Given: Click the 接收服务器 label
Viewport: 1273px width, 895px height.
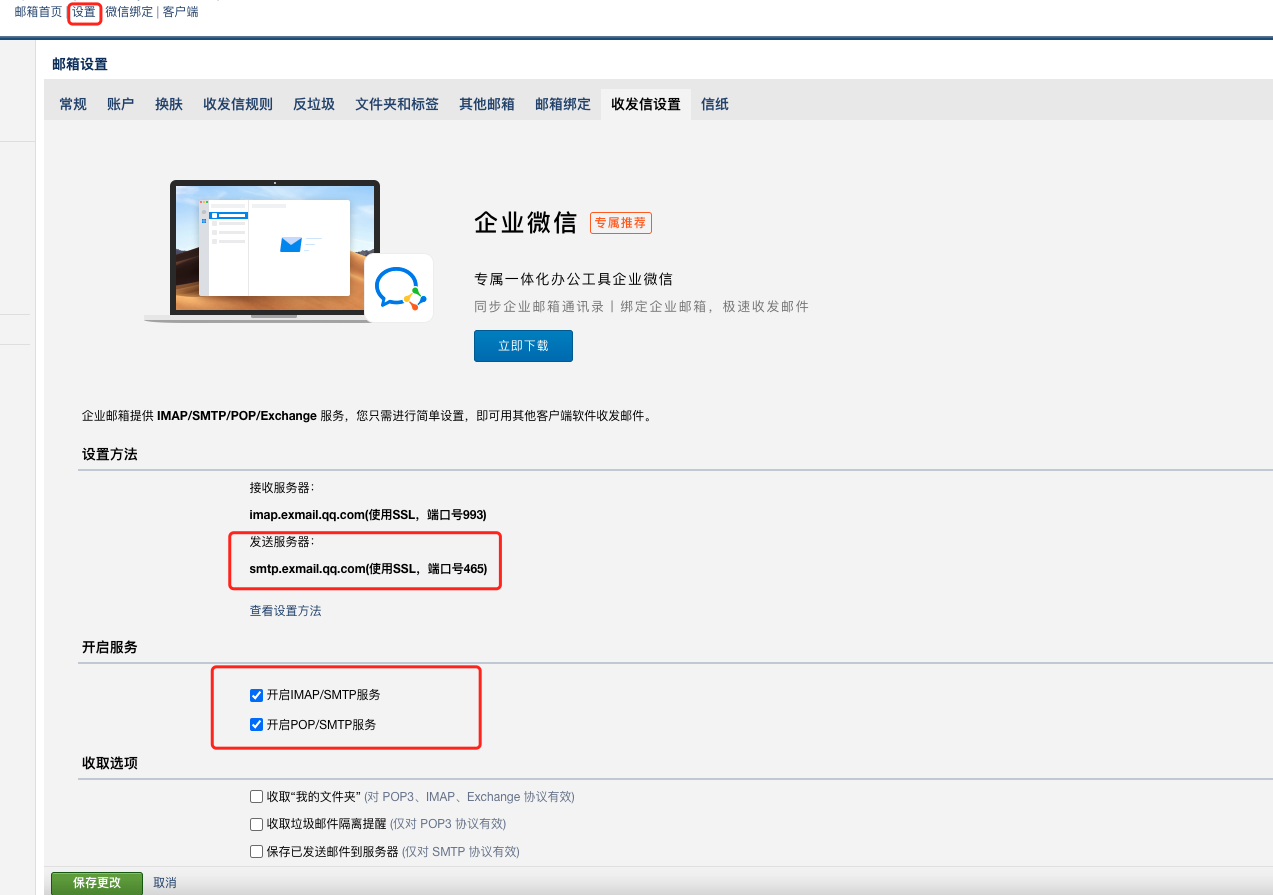Looking at the screenshot, I should pos(282,488).
